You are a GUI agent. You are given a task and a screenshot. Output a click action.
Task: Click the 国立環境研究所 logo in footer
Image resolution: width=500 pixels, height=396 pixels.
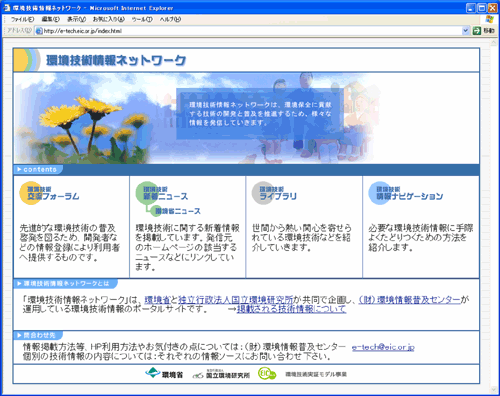pos(221,374)
